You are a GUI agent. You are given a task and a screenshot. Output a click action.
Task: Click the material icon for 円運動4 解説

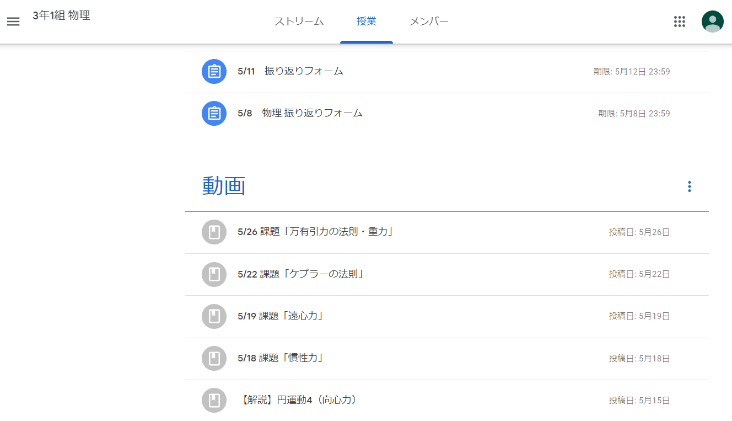213,400
